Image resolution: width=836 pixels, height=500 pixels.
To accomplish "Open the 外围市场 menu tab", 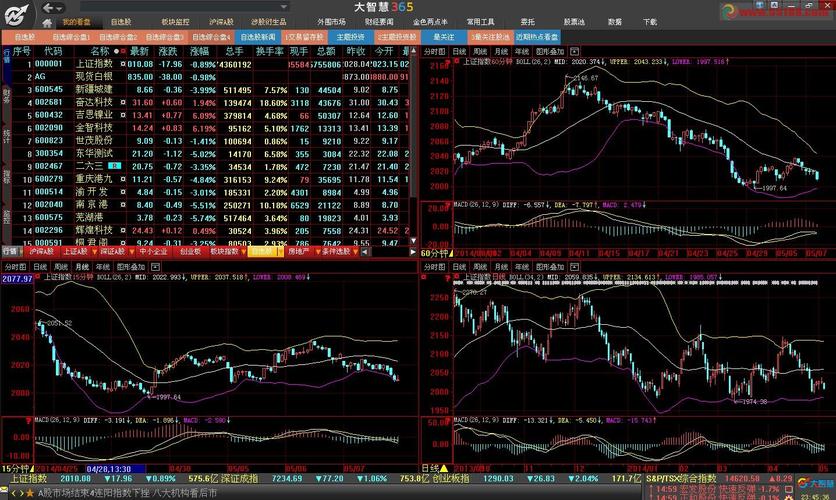I will pyautogui.click(x=332, y=22).
